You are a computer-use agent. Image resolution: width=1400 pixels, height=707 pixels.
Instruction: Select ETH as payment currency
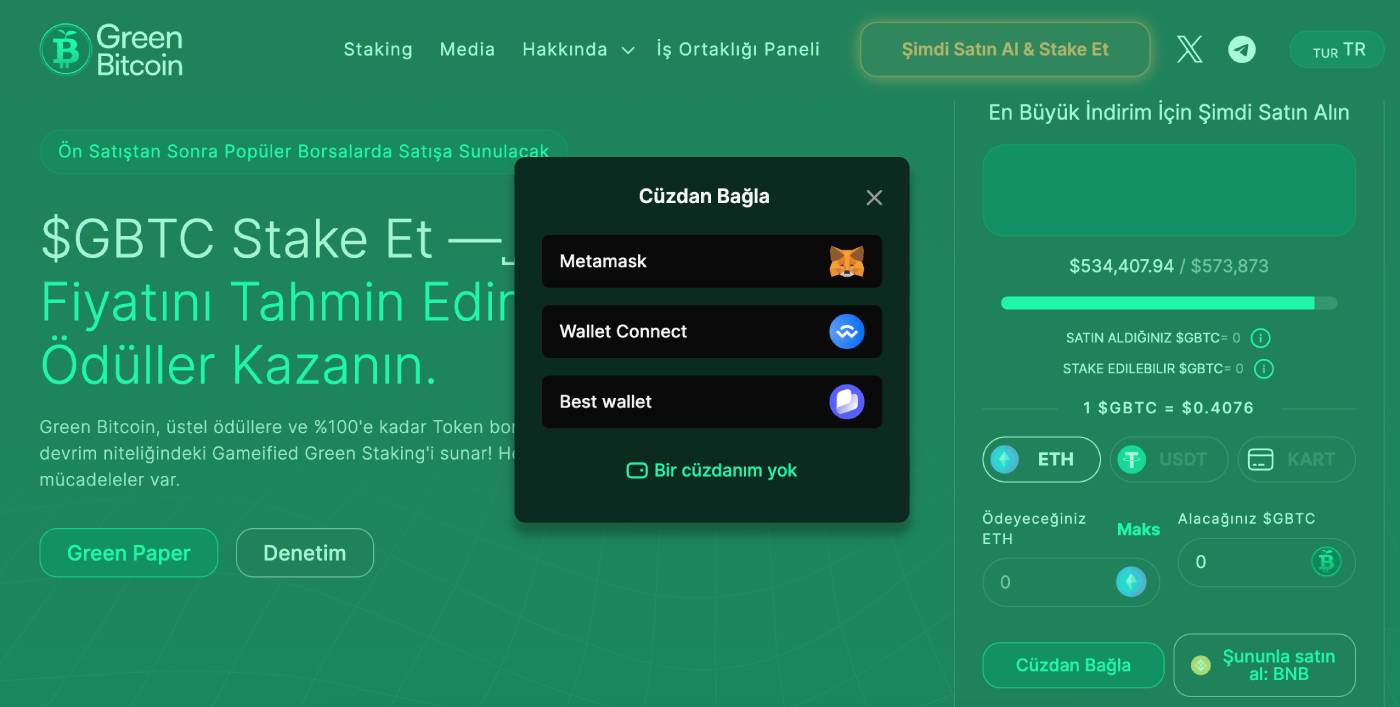pyautogui.click(x=1041, y=460)
